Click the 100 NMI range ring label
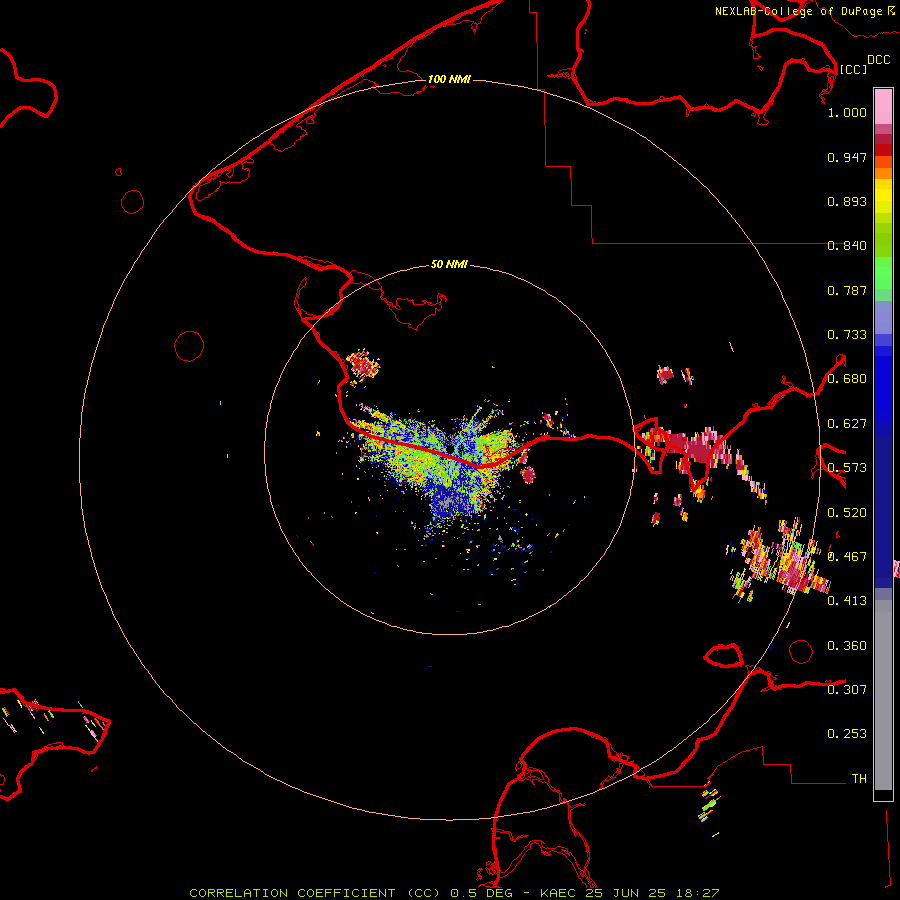Screen dimensions: 900x900 (449, 79)
